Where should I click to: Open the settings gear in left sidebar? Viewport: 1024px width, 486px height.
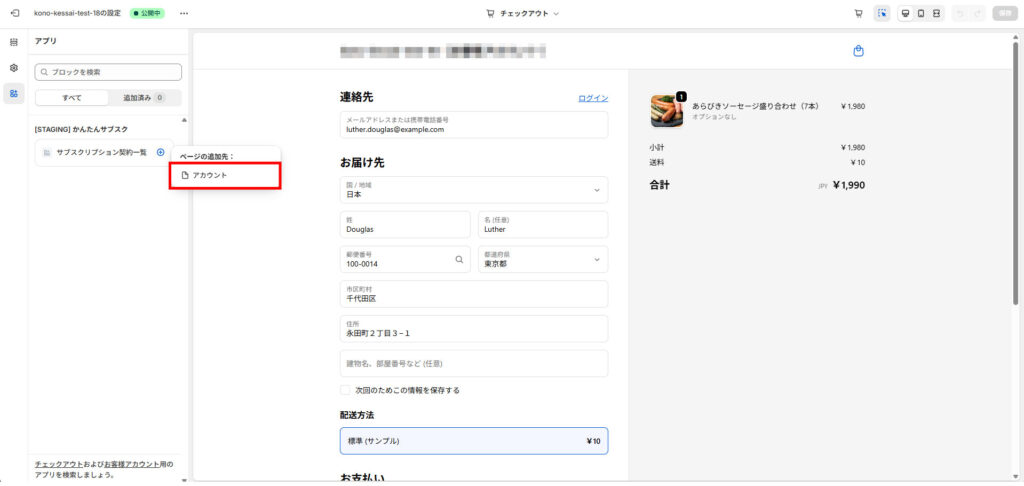click(x=14, y=67)
